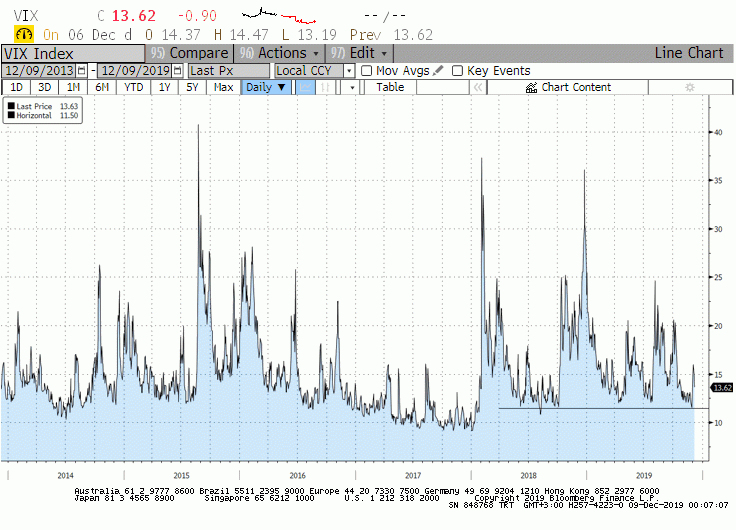Click the VIX Index security field
Image resolution: width=736 pixels, height=530 pixels.
pos(73,54)
